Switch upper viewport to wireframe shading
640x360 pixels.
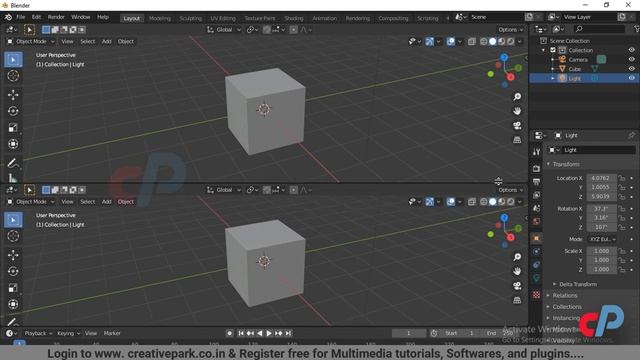[484, 42]
